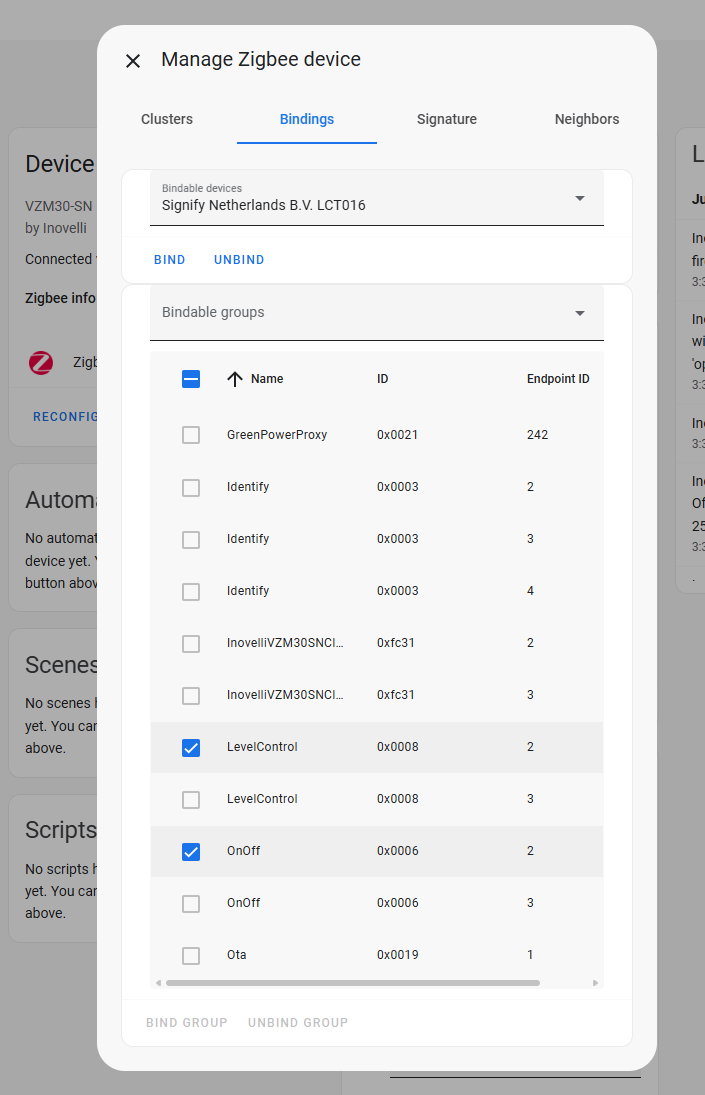Open the Bindable devices dropdown
This screenshot has width=705, height=1095.
pyautogui.click(x=377, y=198)
